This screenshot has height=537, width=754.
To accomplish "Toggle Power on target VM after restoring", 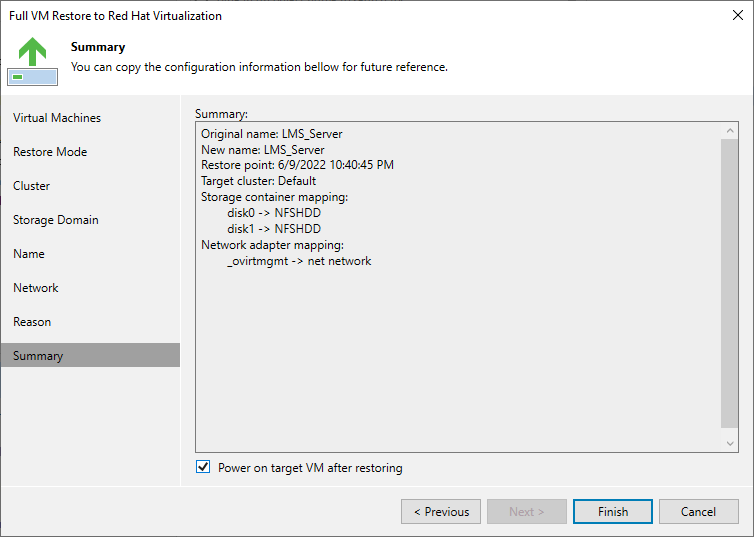I will pyautogui.click(x=204, y=467).
